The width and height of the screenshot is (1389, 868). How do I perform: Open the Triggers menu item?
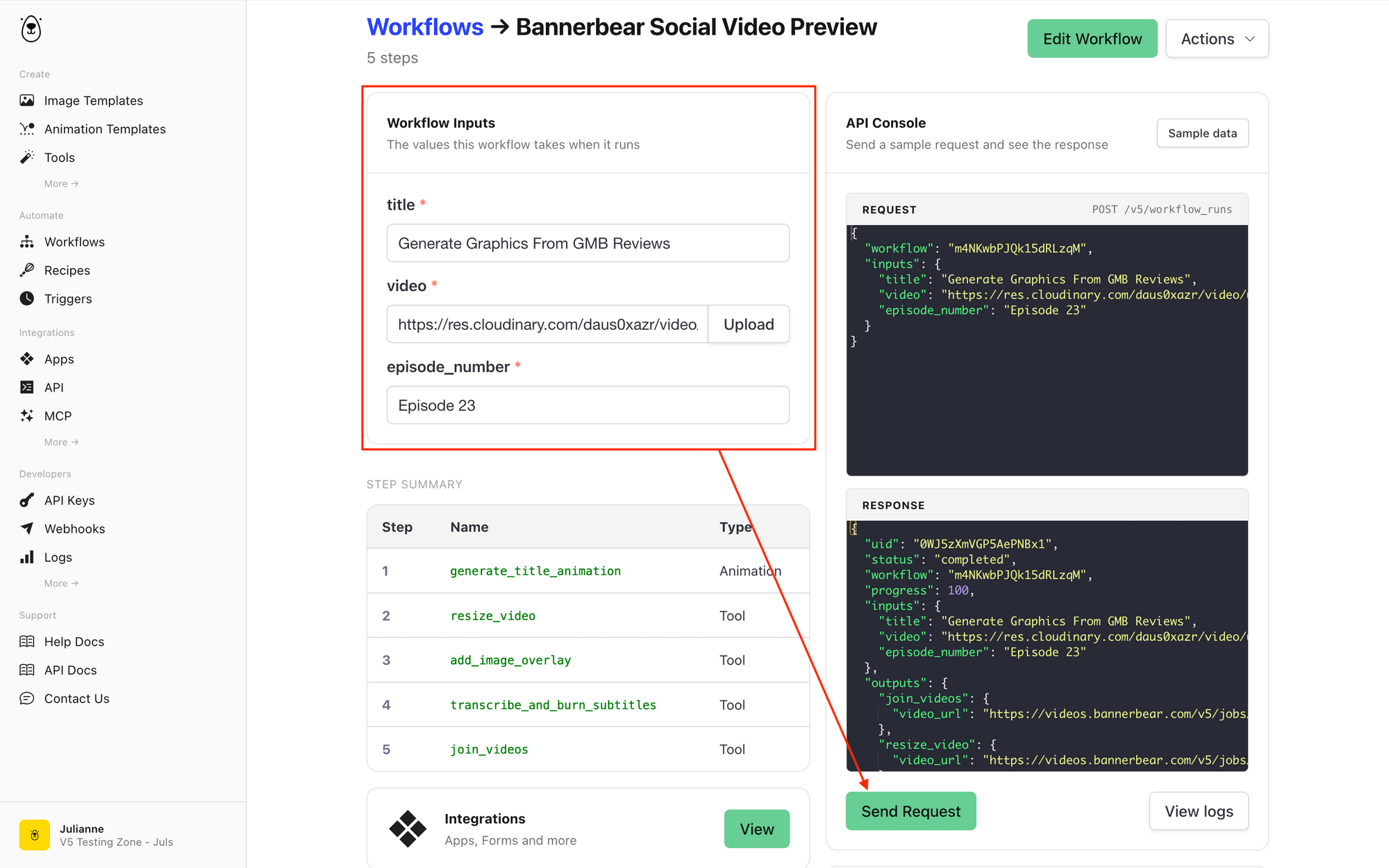point(68,299)
